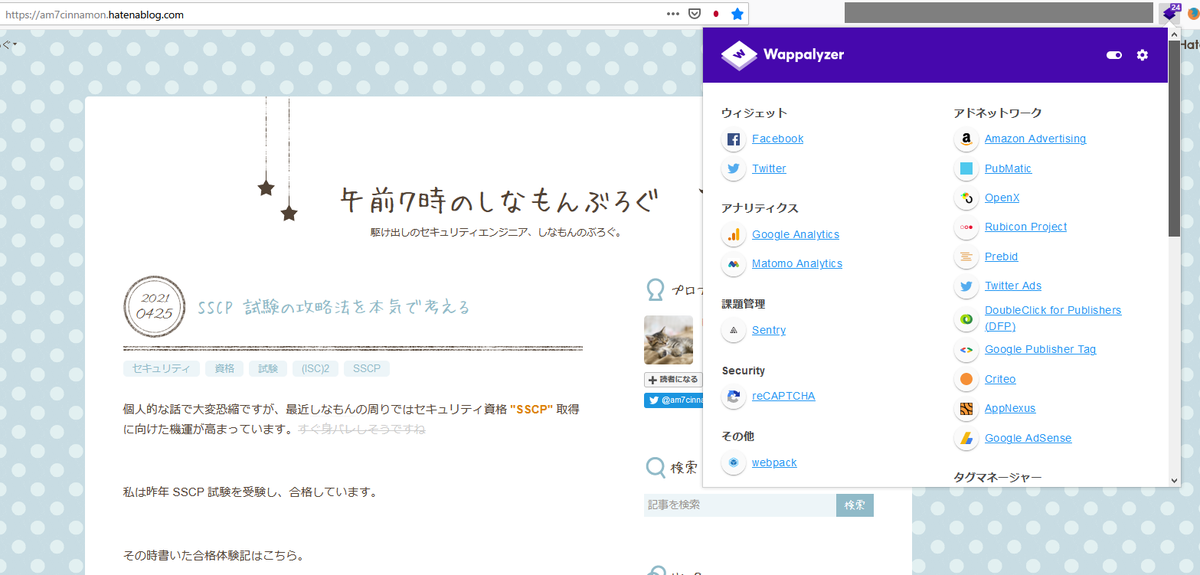
Task: Open the Twitter Ads link
Action: pos(1013,286)
